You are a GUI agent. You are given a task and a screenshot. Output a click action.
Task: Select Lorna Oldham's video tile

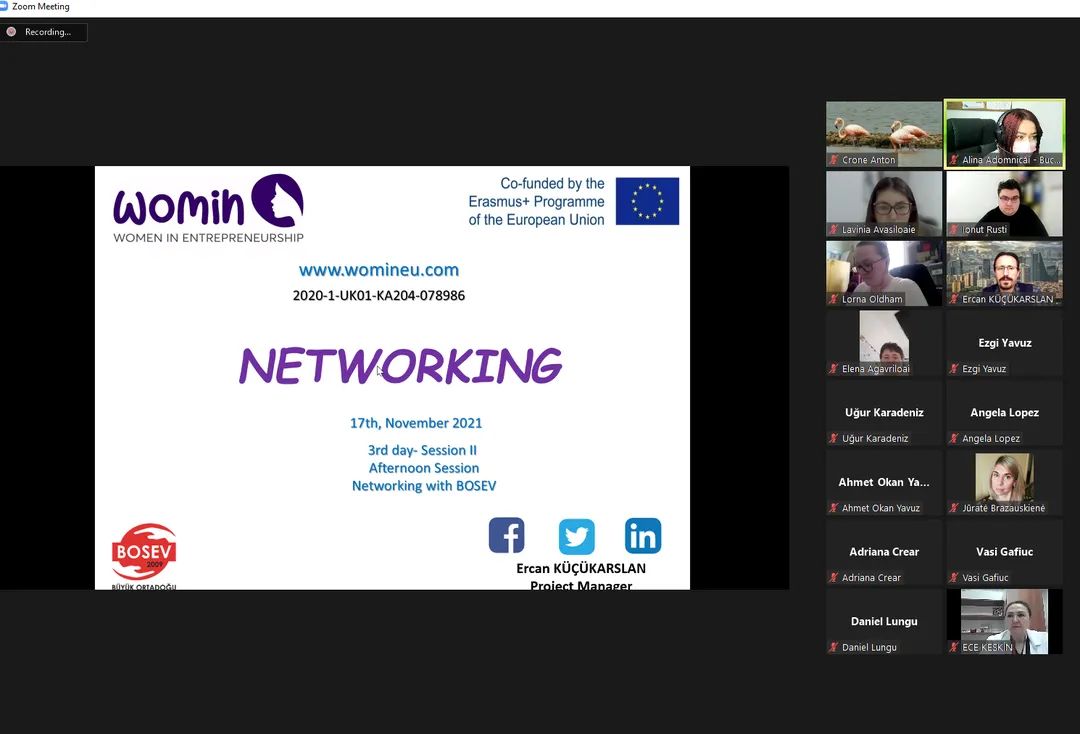click(x=884, y=273)
